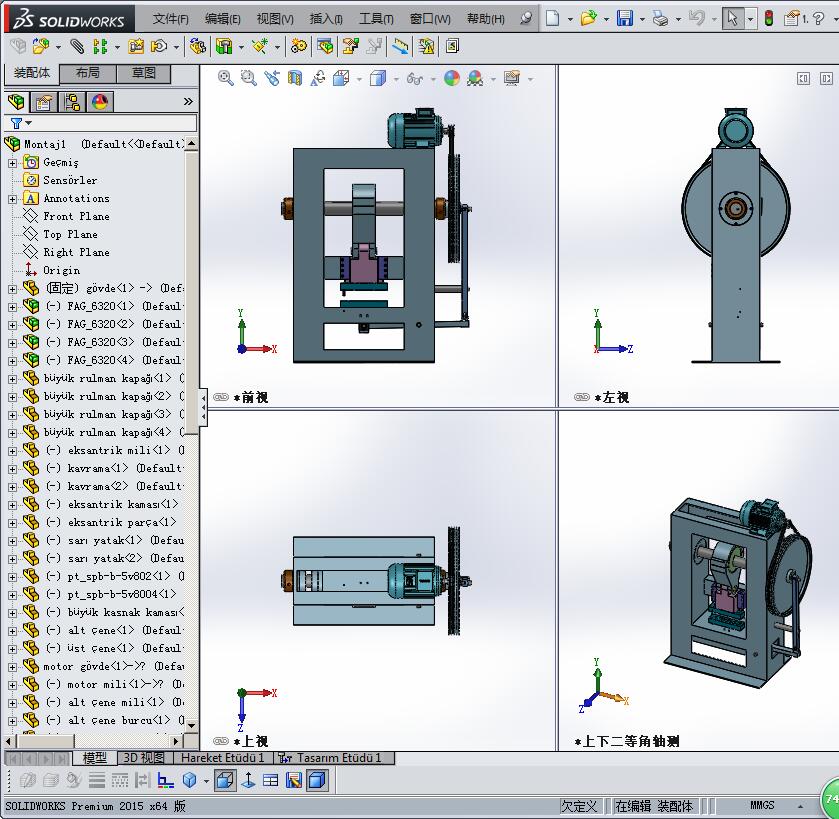Expand the panel tabs double chevron
839x819 pixels.
point(188,101)
